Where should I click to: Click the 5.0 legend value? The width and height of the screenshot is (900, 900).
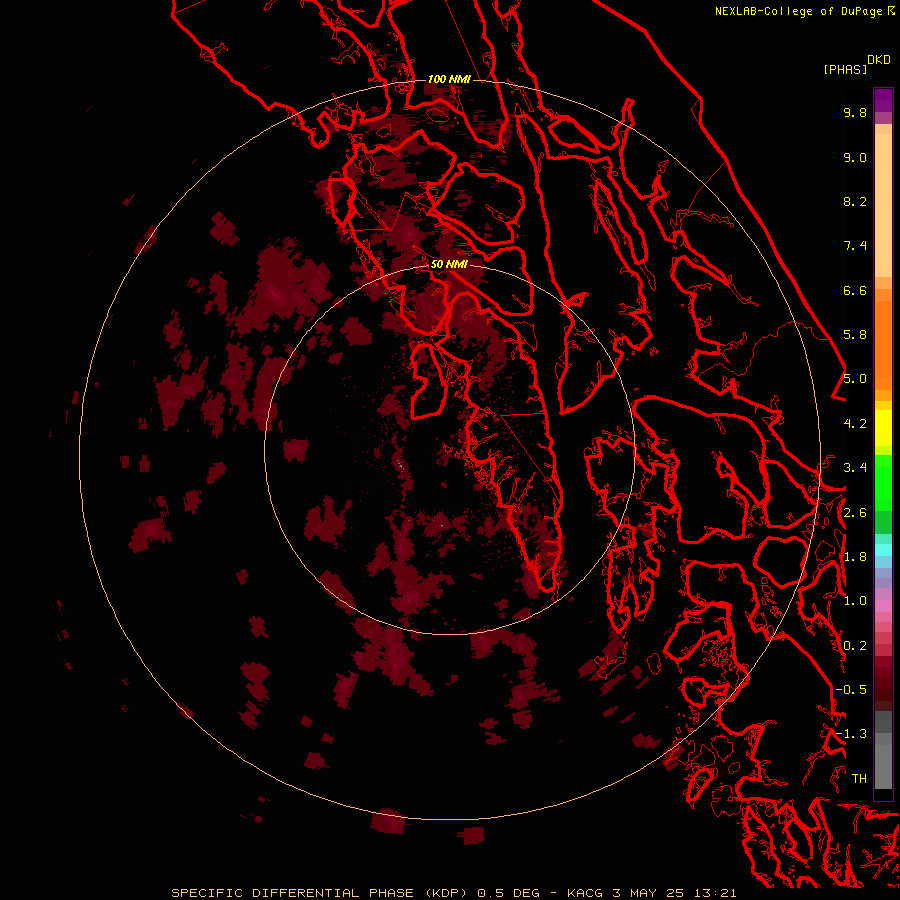click(855, 379)
